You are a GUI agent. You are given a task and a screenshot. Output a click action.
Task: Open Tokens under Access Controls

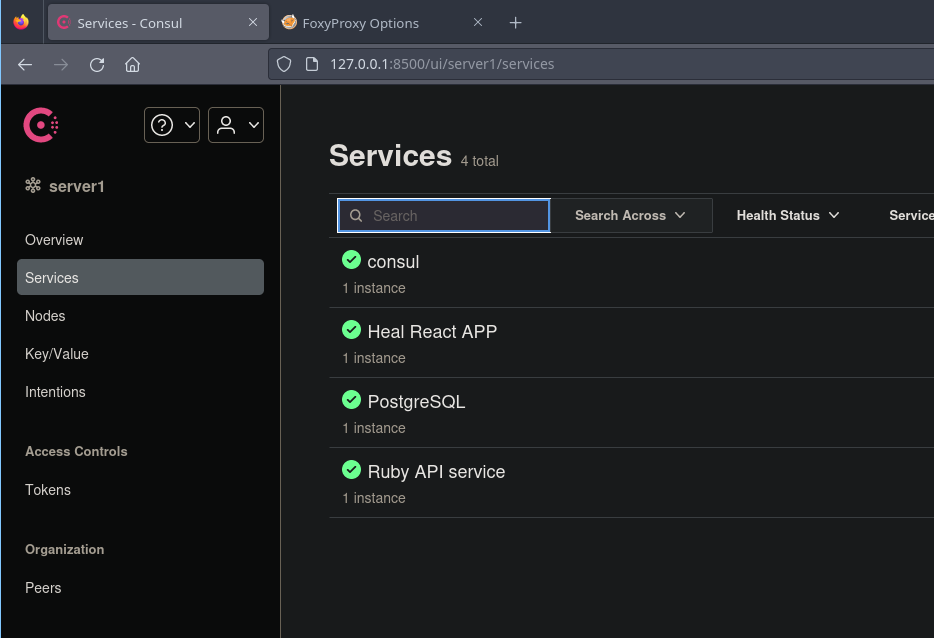click(x=48, y=490)
